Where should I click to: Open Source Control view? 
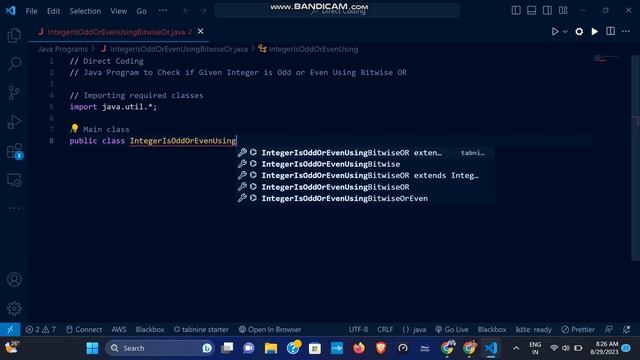tap(14, 93)
